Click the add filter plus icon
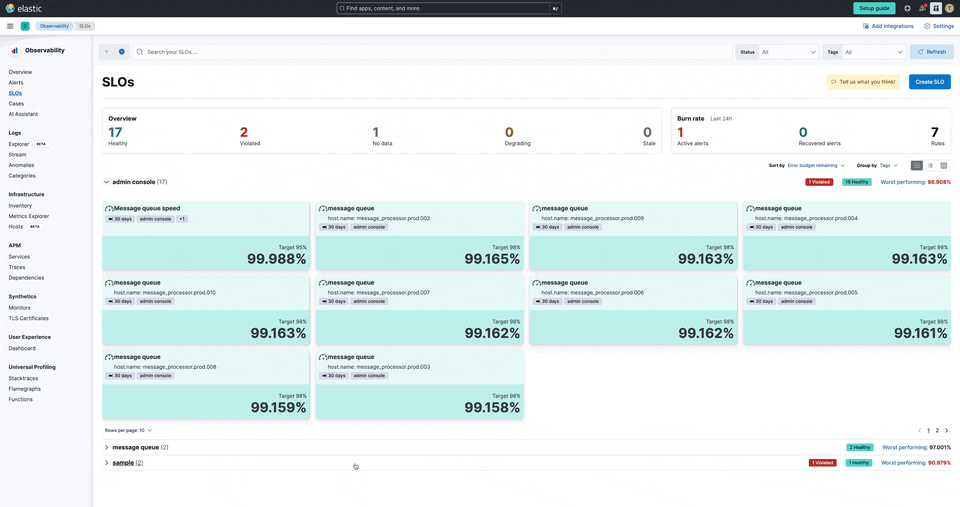 (122, 51)
